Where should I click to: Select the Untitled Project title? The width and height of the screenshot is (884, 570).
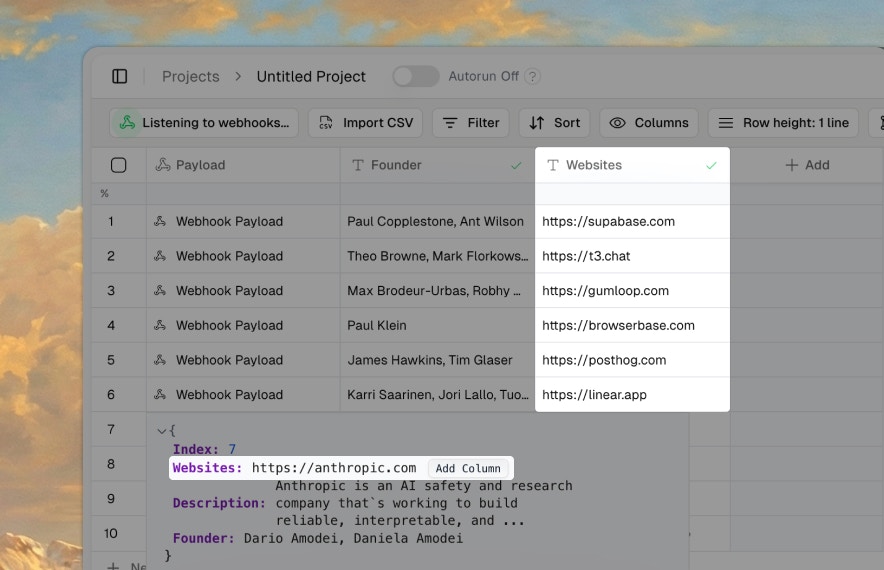pos(311,76)
